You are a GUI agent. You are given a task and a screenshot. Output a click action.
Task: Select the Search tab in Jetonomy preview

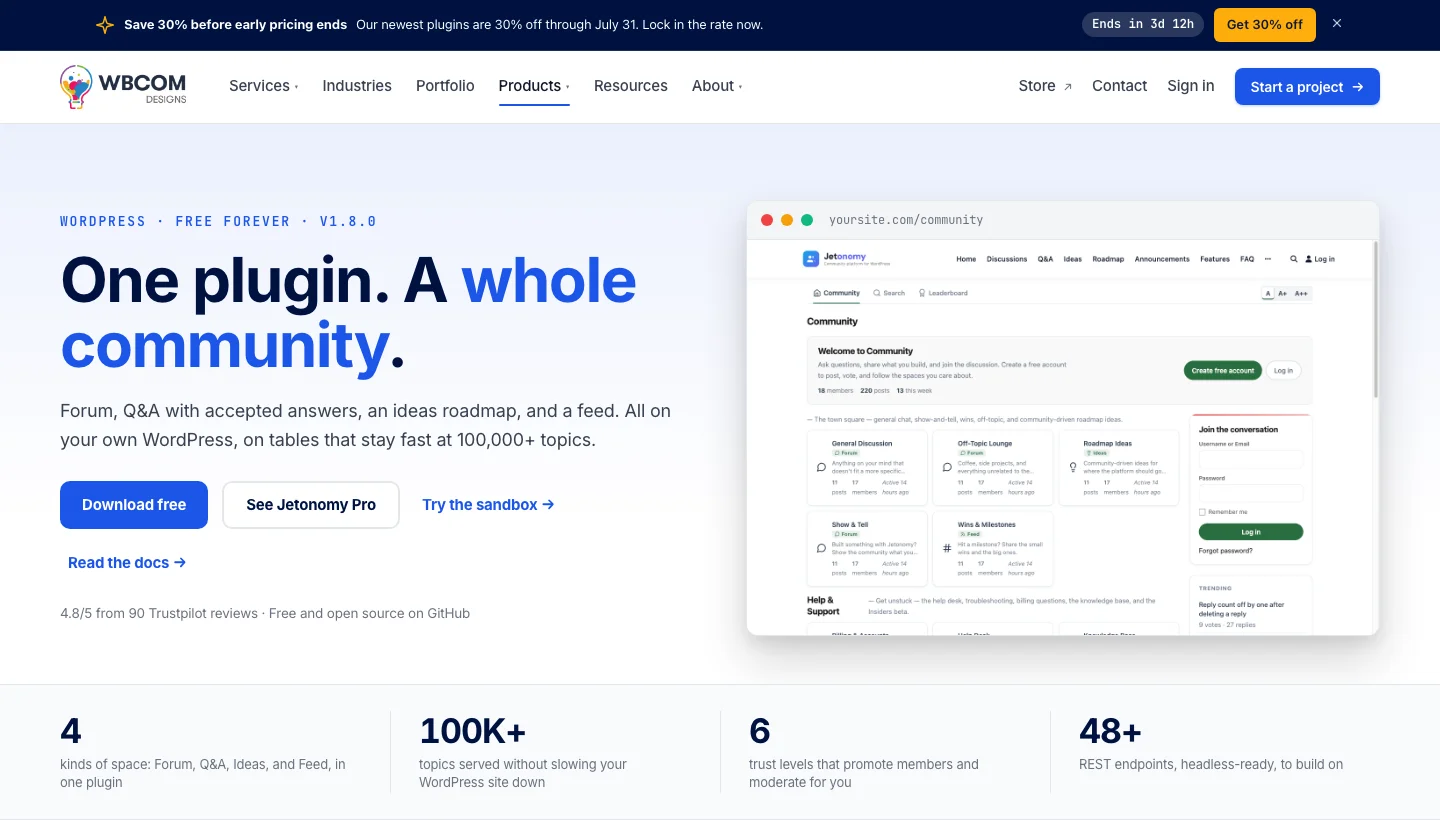point(889,293)
